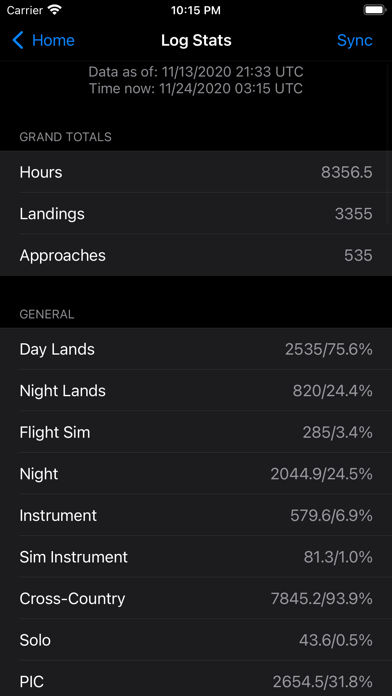The image size is (392, 696).
Task: Tap the Solo hours row
Action: (x=196, y=640)
